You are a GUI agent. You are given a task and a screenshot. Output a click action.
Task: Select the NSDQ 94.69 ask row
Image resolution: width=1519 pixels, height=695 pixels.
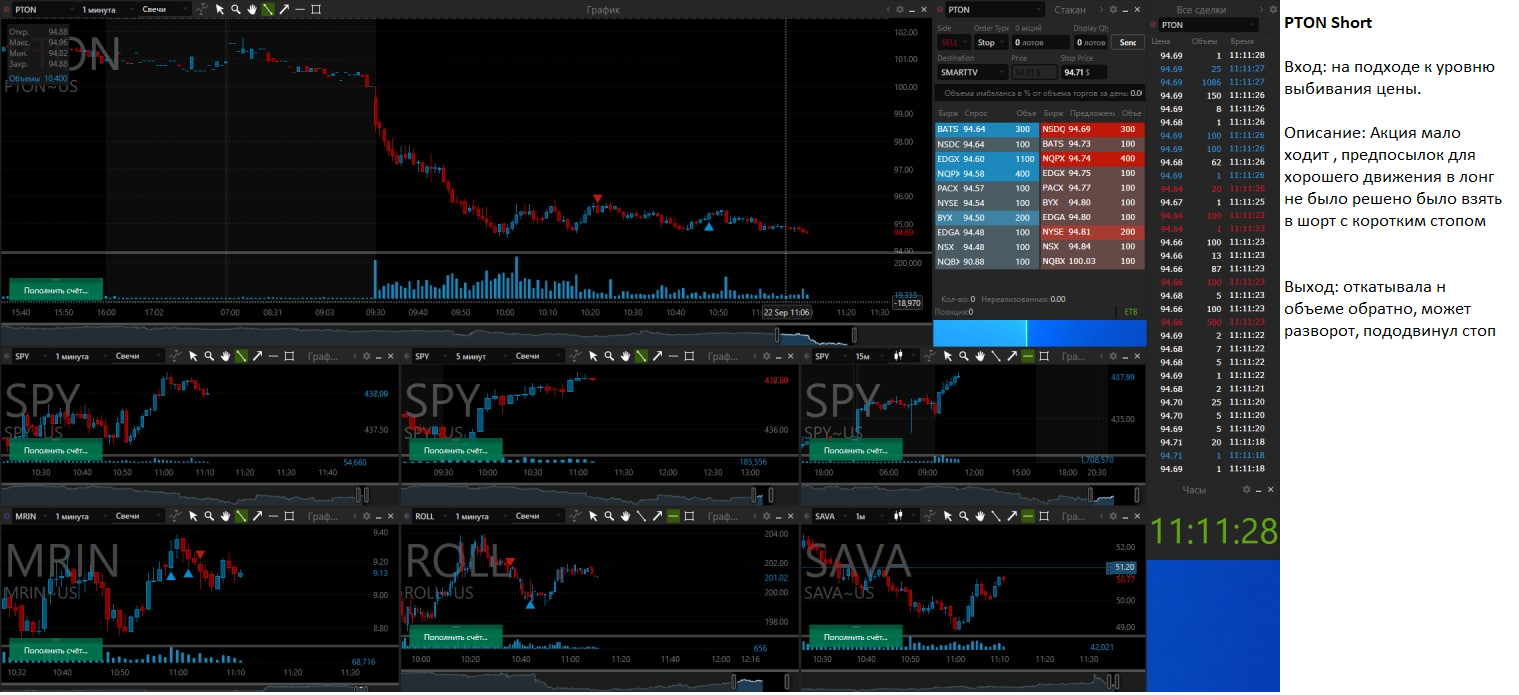click(x=1093, y=129)
